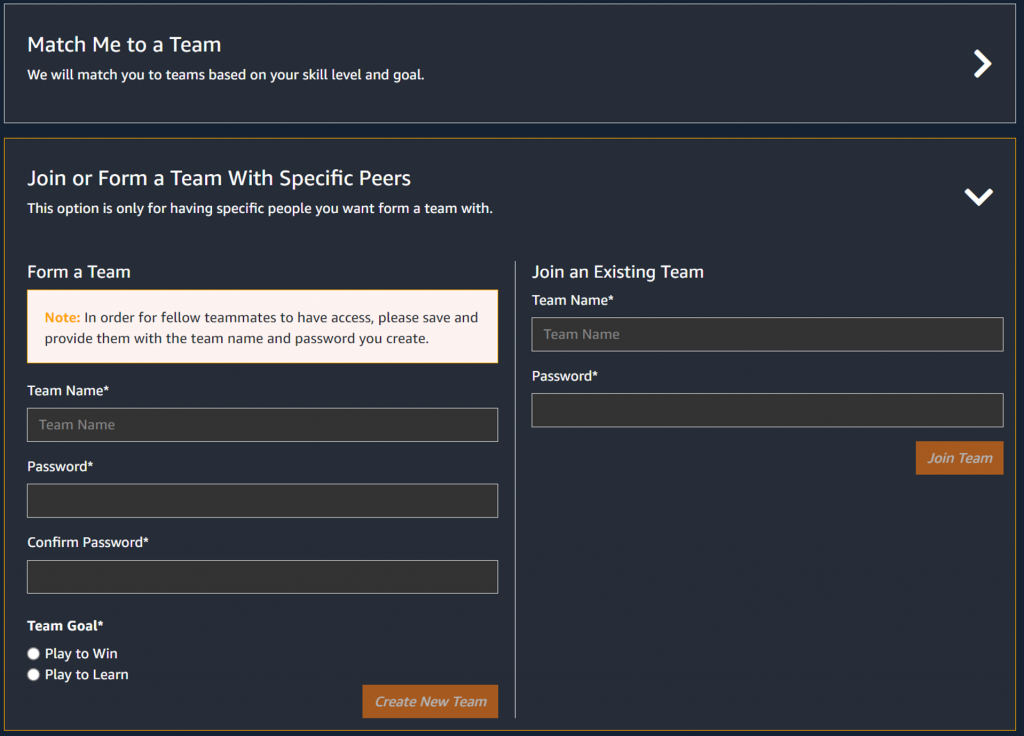The width and height of the screenshot is (1024, 736).
Task: Click the Play to Learn label text
Action: (x=86, y=675)
